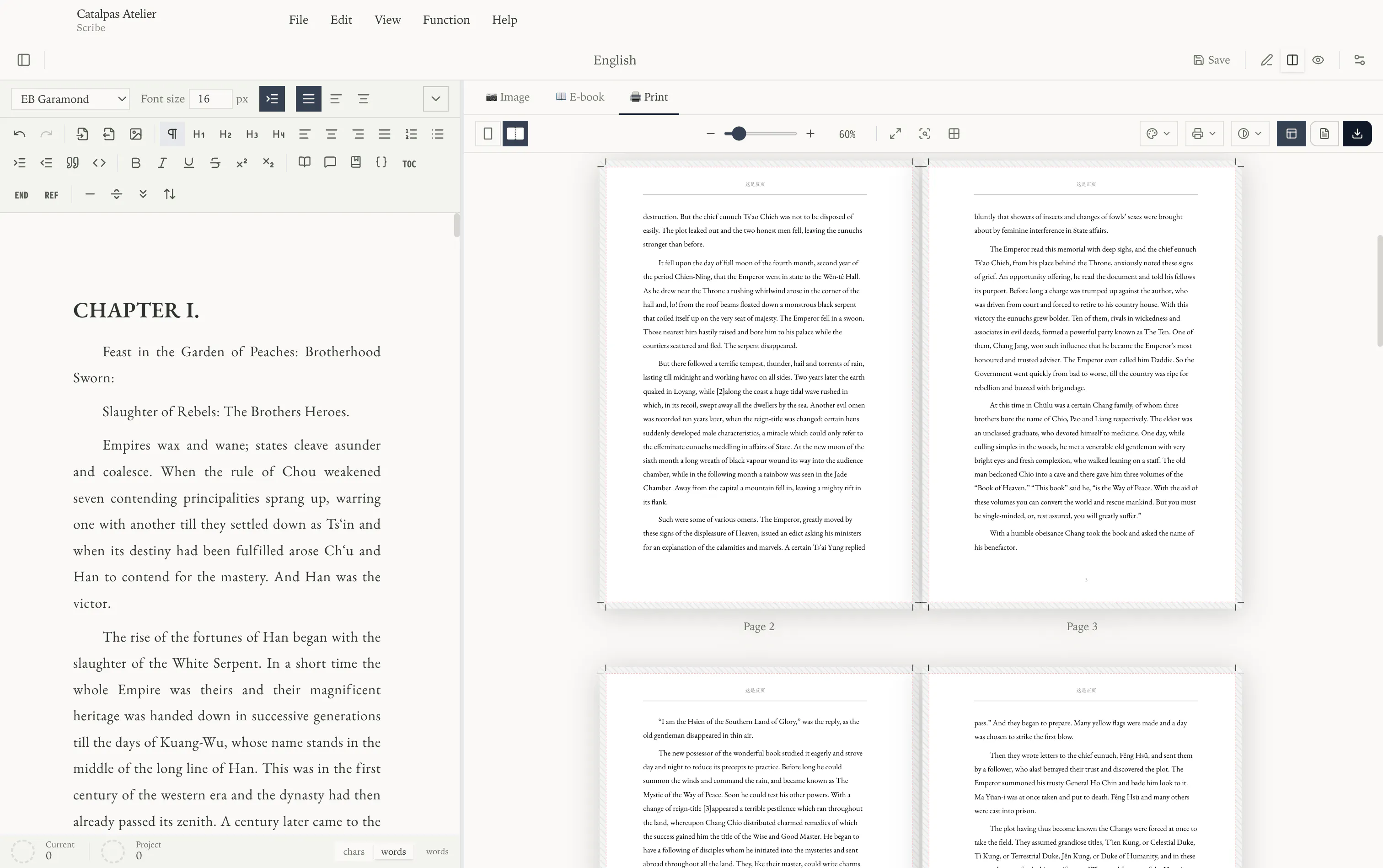Open the Function menu
Viewport: 1383px width, 868px height.
(446, 20)
